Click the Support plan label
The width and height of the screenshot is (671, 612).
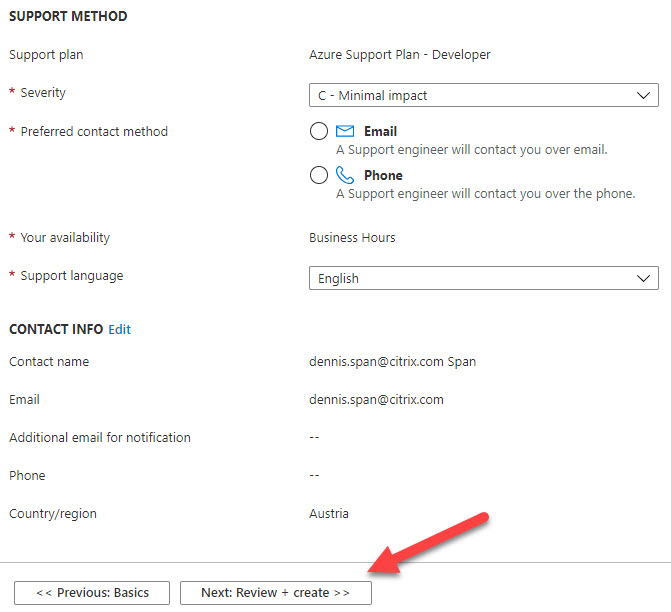tap(46, 55)
